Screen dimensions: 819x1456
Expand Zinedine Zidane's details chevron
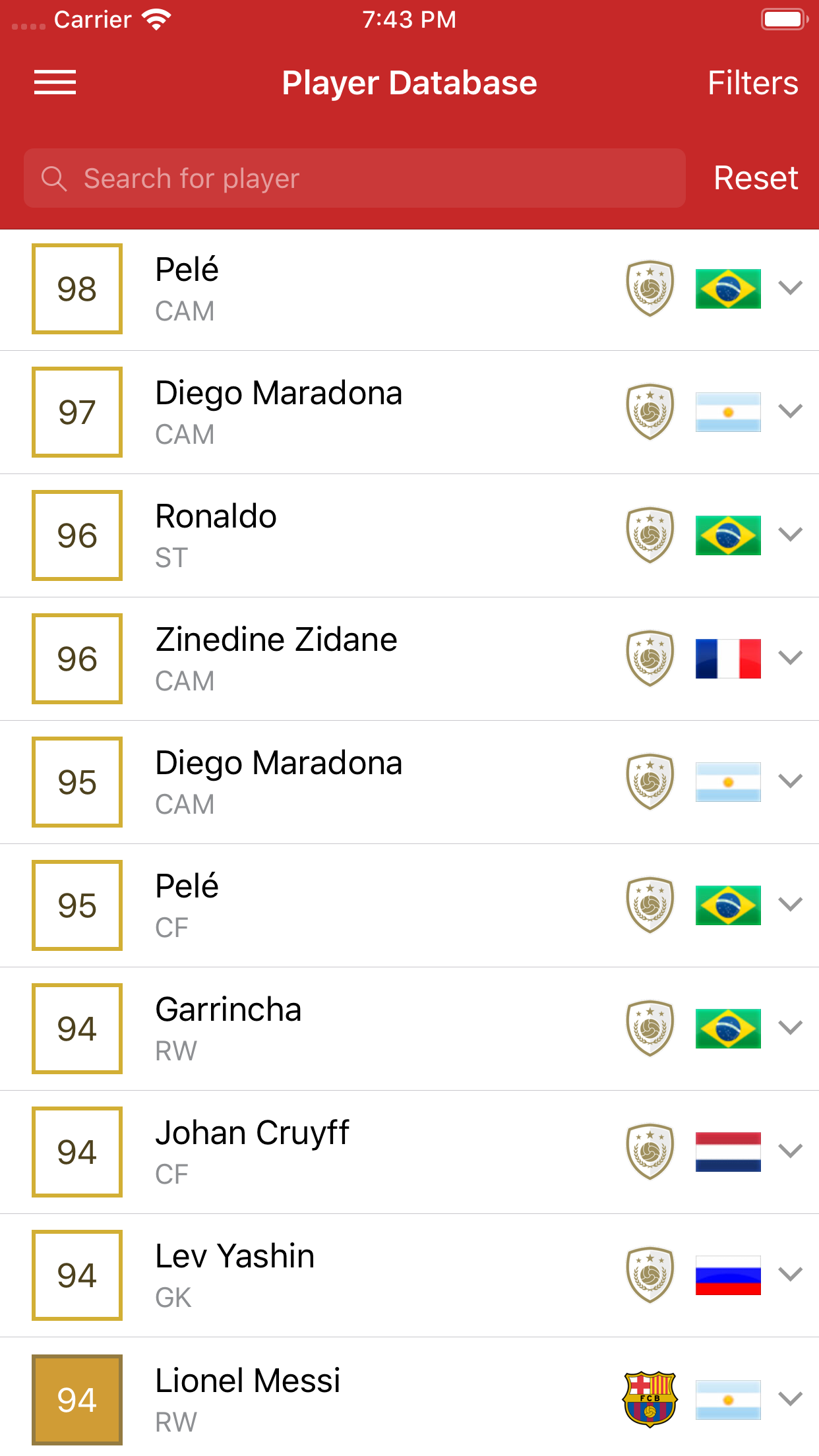[x=790, y=658]
